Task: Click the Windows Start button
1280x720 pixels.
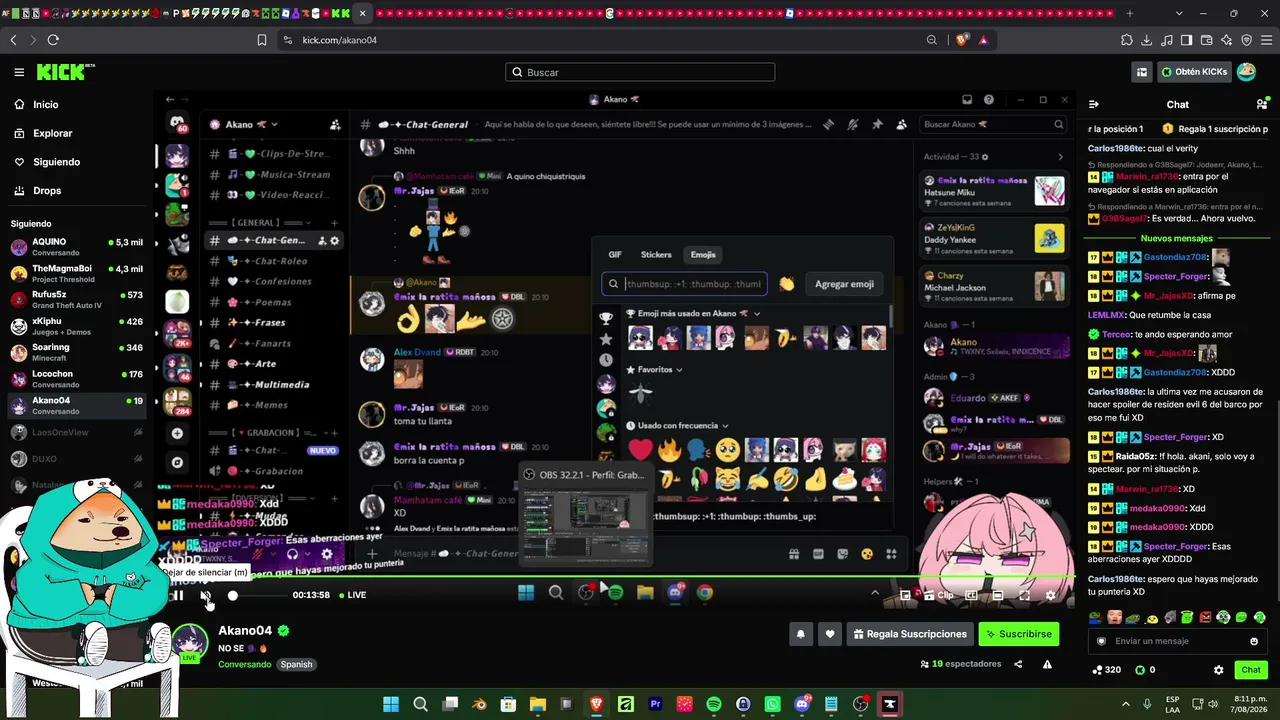Action: pos(391,704)
